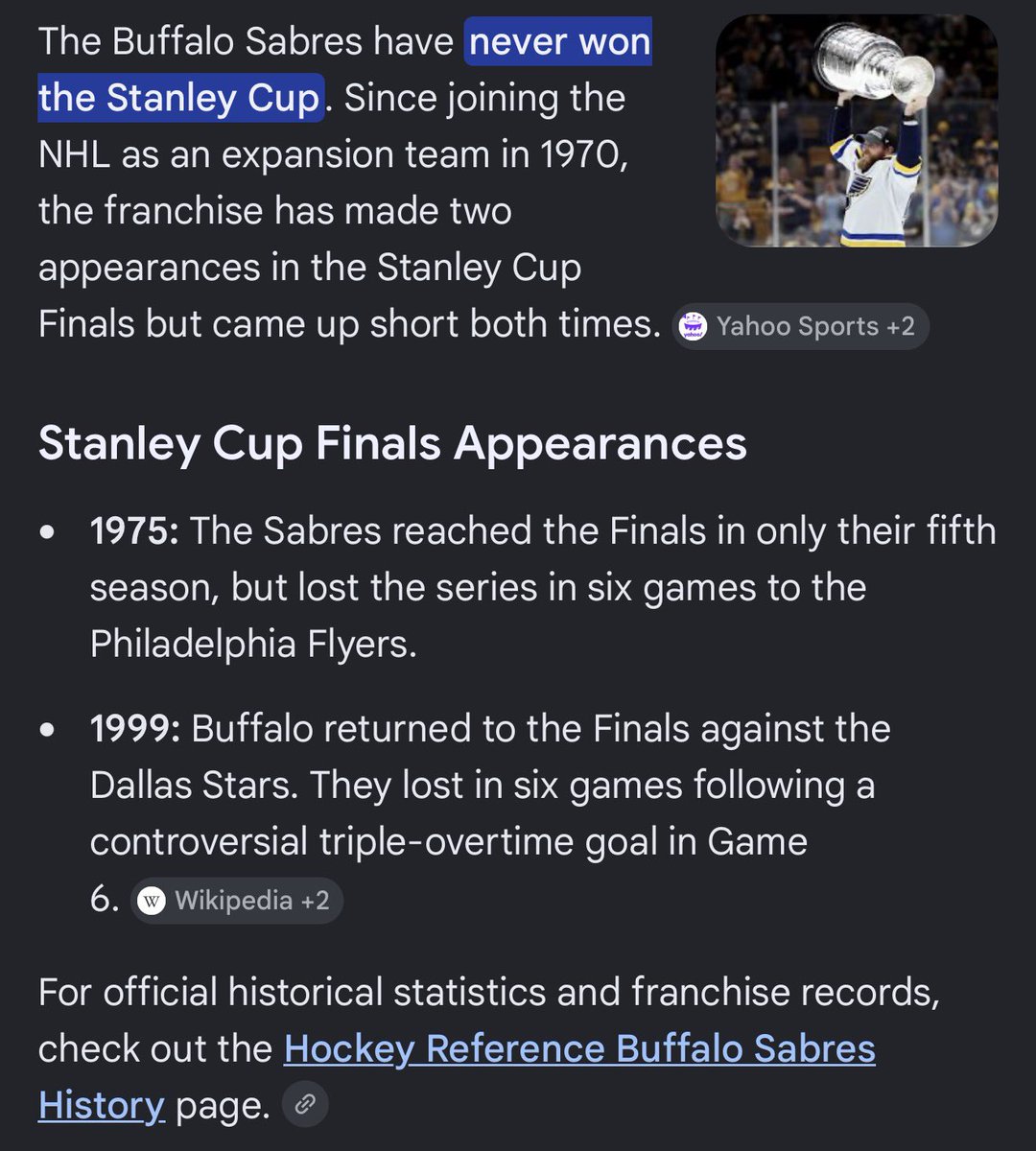This screenshot has width=1036, height=1151.
Task: Follow the Hockey Reference Buffalo Sabres History link
Action: [x=457, y=1076]
